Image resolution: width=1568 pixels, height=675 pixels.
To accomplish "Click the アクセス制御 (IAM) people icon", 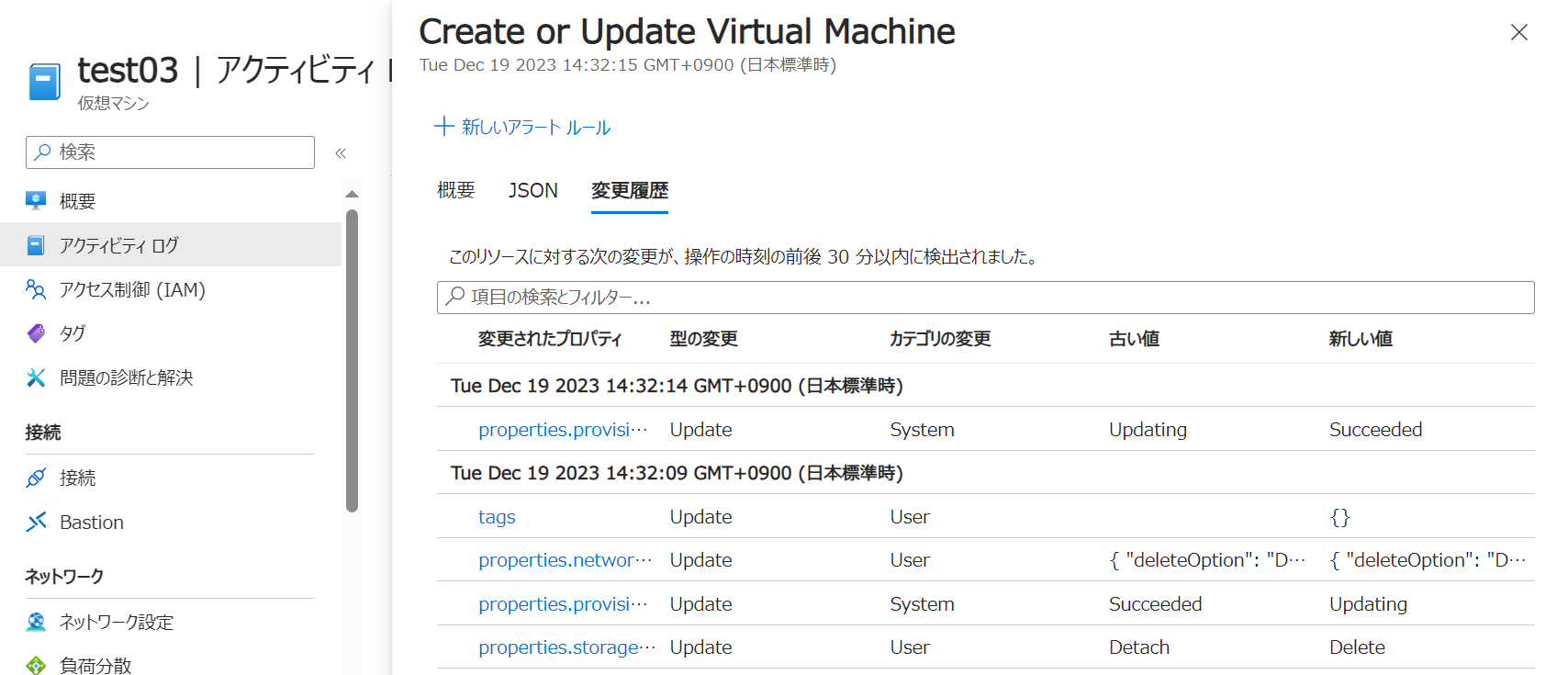I will (x=36, y=290).
